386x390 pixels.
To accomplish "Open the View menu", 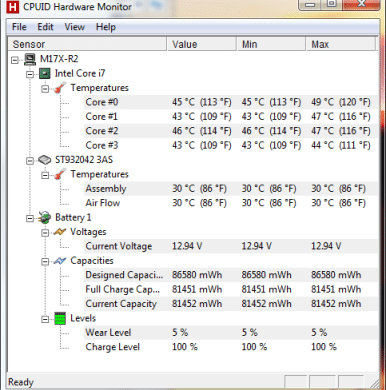I will [74, 27].
